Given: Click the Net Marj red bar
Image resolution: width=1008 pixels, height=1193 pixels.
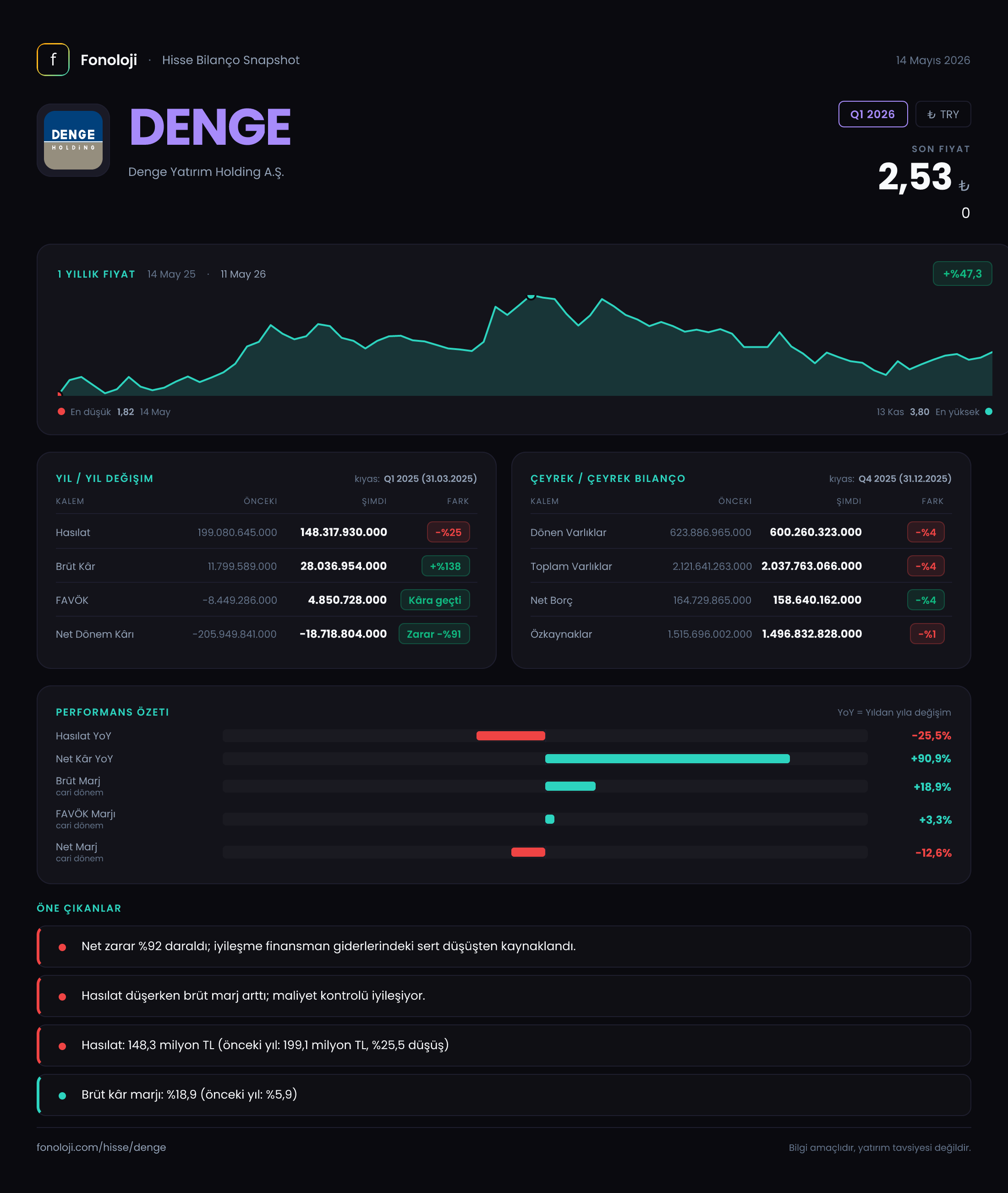Looking at the screenshot, I should tap(528, 852).
